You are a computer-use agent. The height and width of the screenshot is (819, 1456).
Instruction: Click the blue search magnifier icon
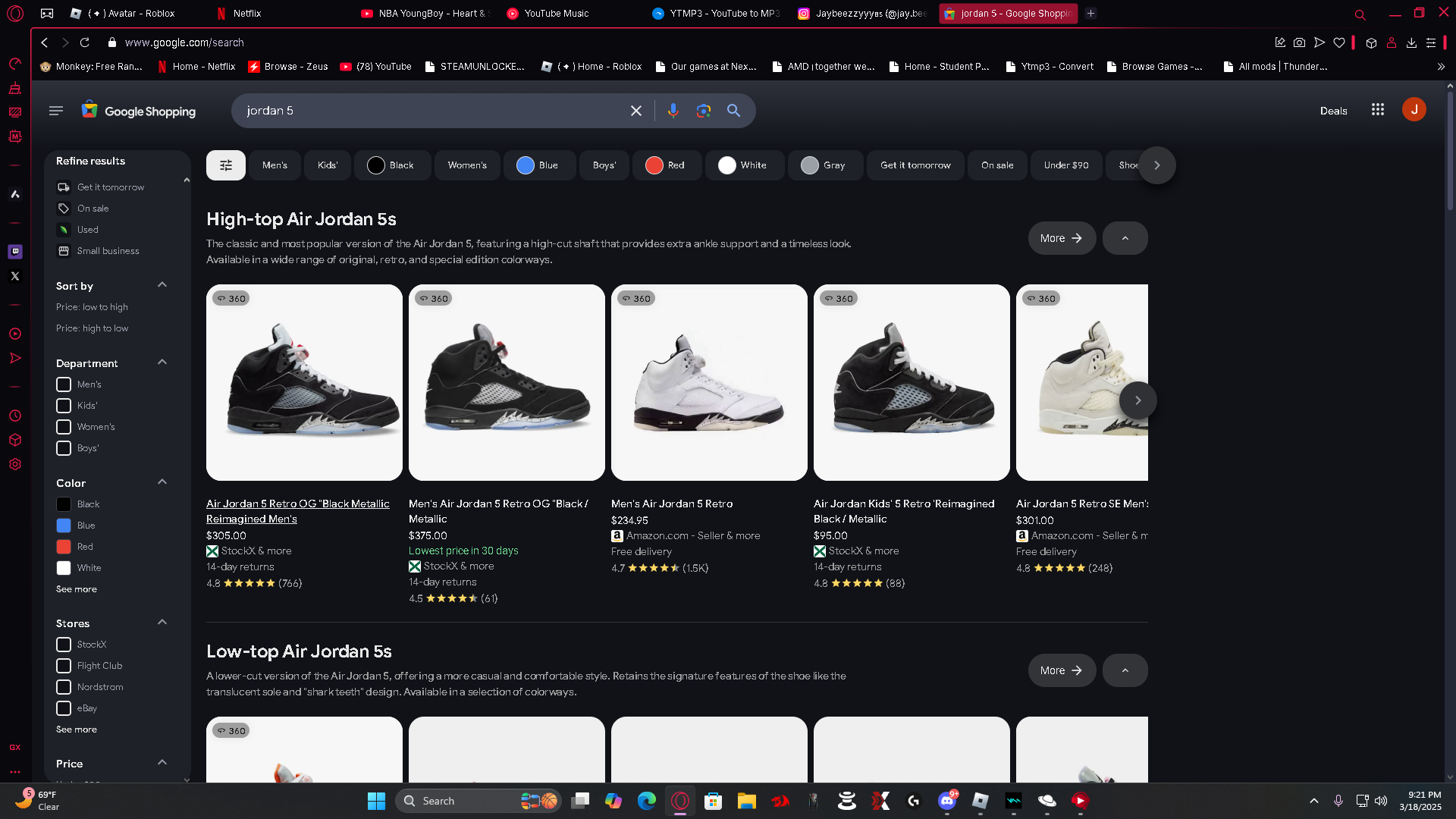(733, 111)
